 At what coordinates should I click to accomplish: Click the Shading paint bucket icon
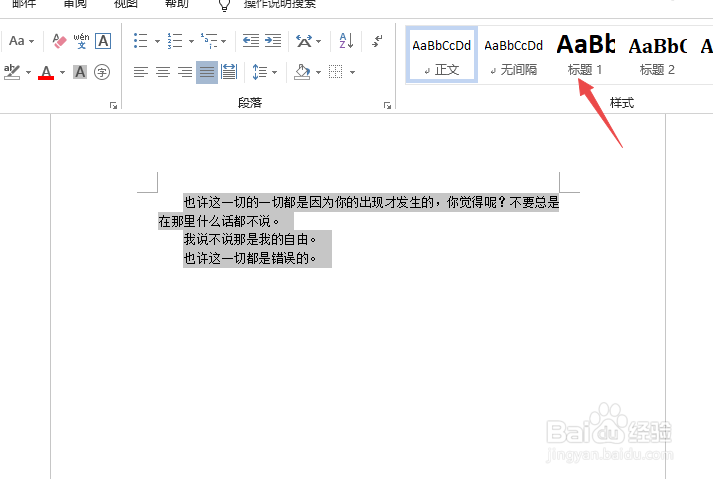tap(302, 72)
